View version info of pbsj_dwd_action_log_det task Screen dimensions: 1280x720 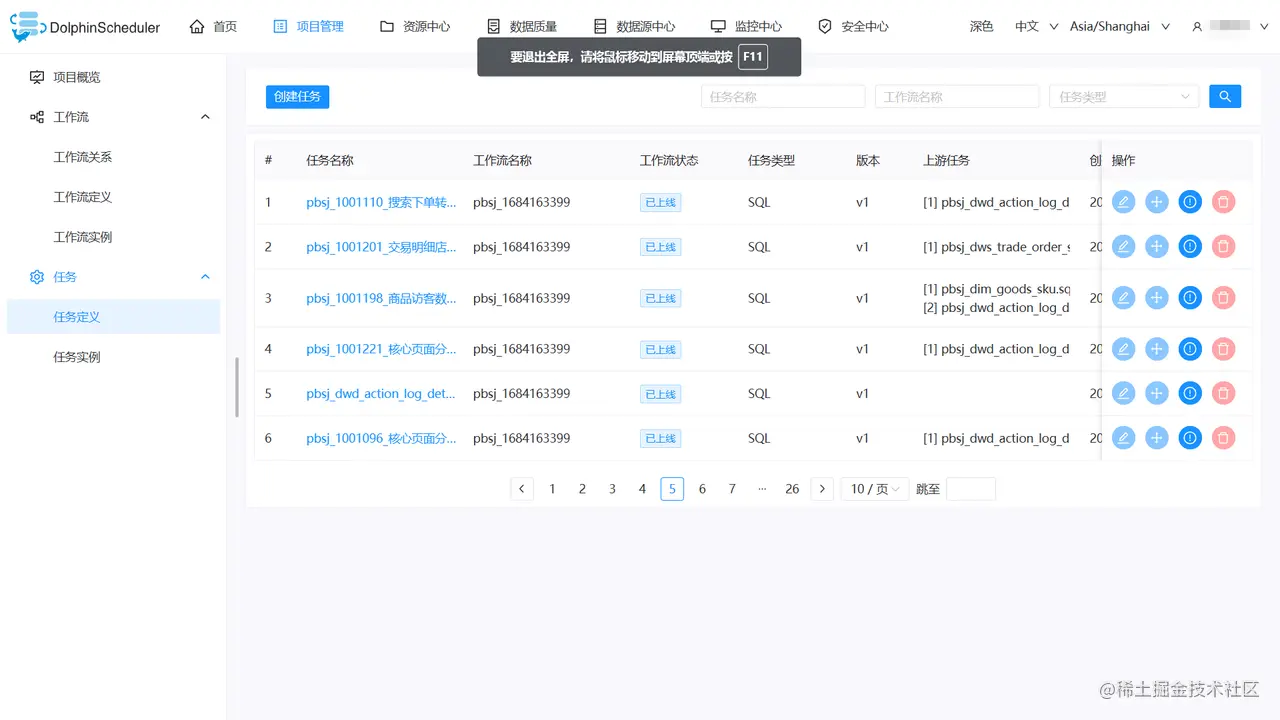tap(1189, 393)
